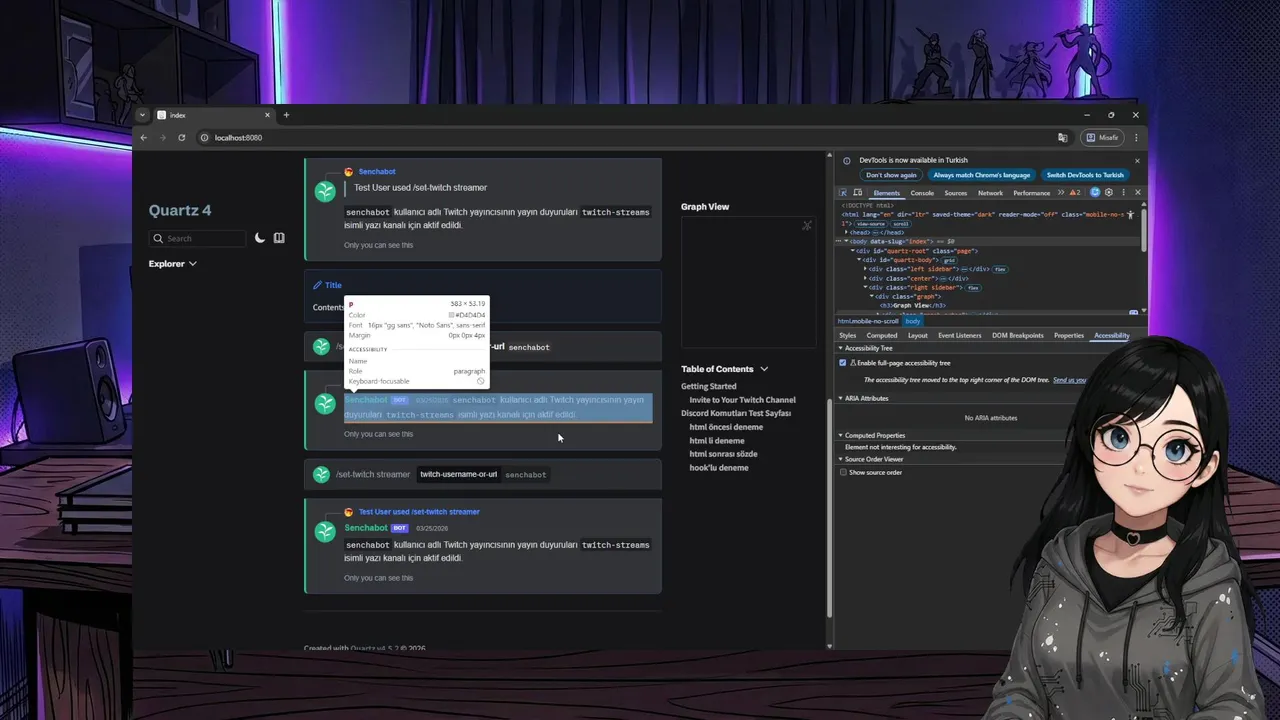View site information for localhost
The width and height of the screenshot is (1280, 720).
204,137
